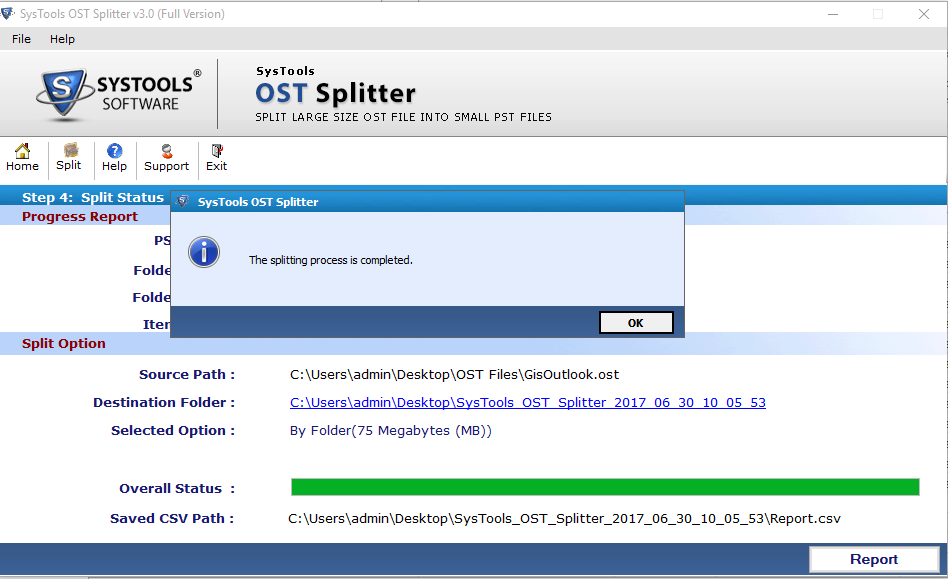948x579 pixels.
Task: Select the Split toolbar icon
Action: click(68, 157)
